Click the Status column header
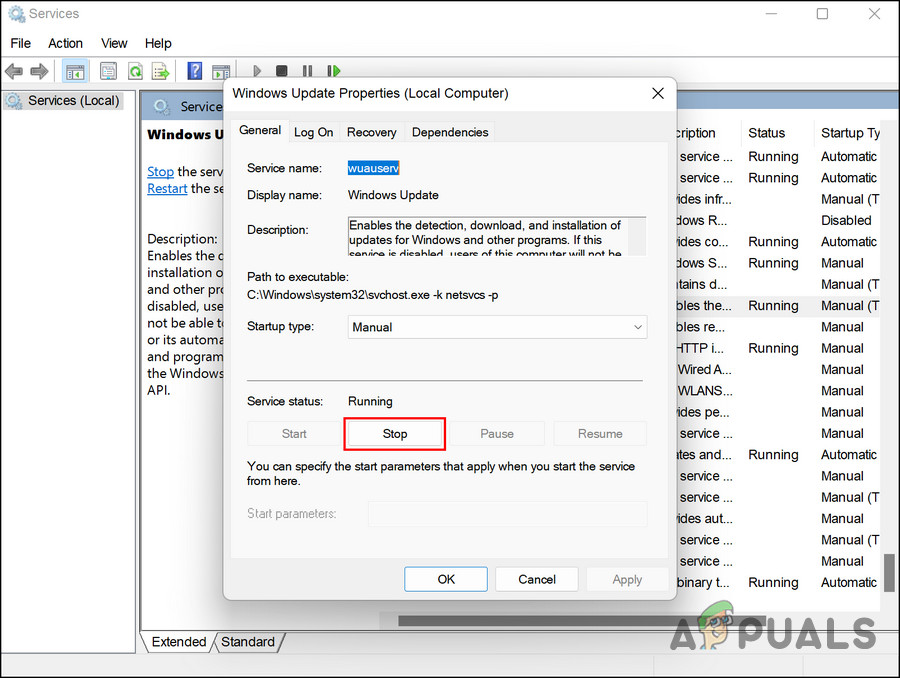Image resolution: width=900 pixels, height=678 pixels. tap(766, 133)
